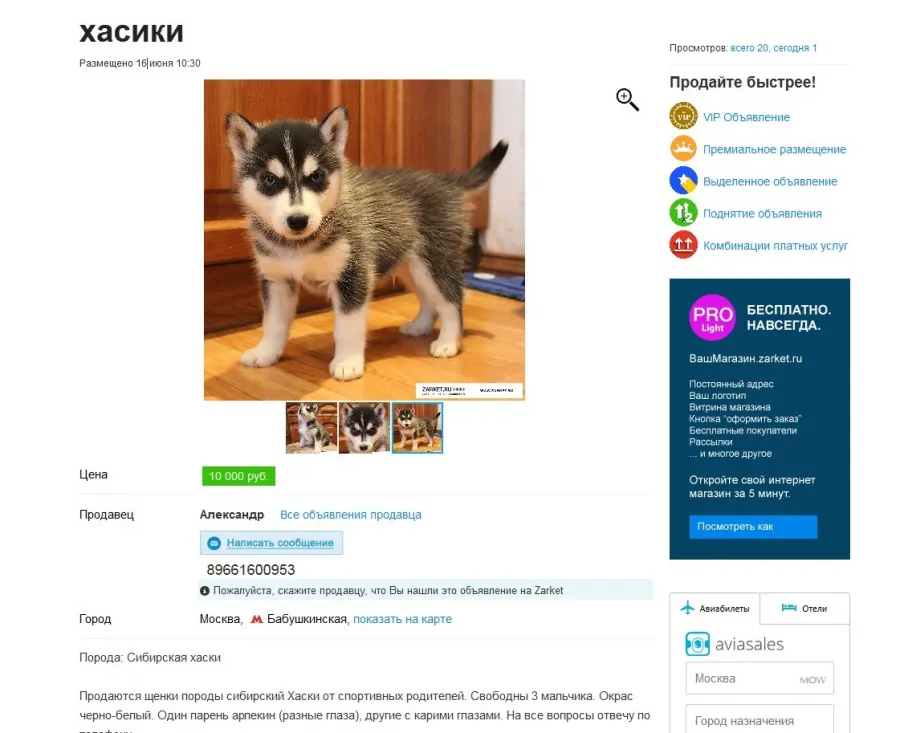Click the red Комбинации платных услуг icon
This screenshot has width=900, height=733.
pos(683,245)
